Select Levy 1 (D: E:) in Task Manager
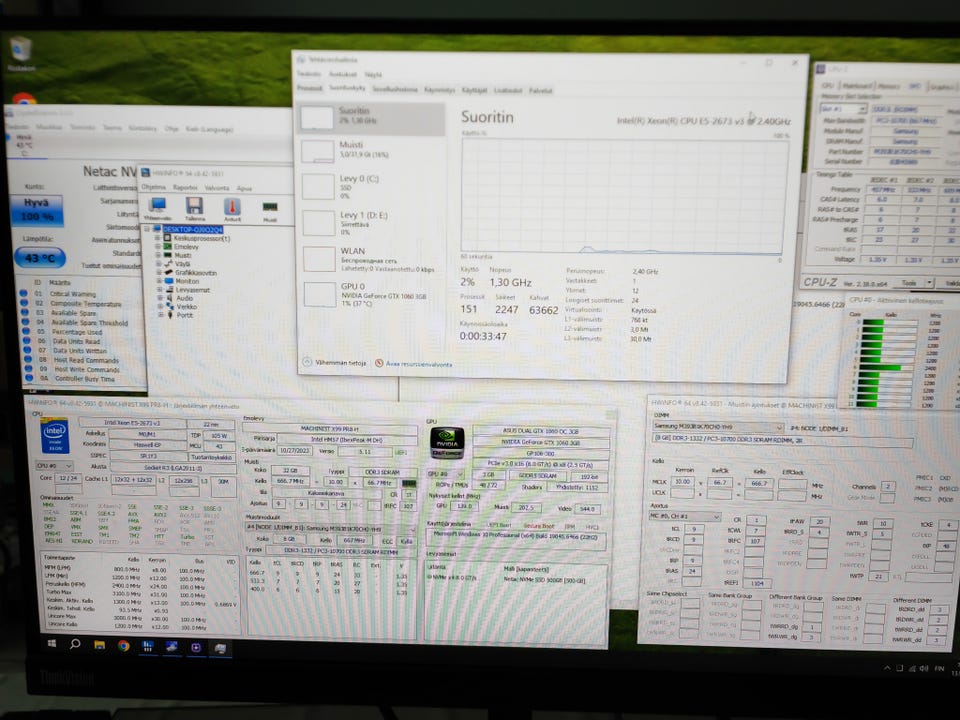The width and height of the screenshot is (960, 720). 372,223
